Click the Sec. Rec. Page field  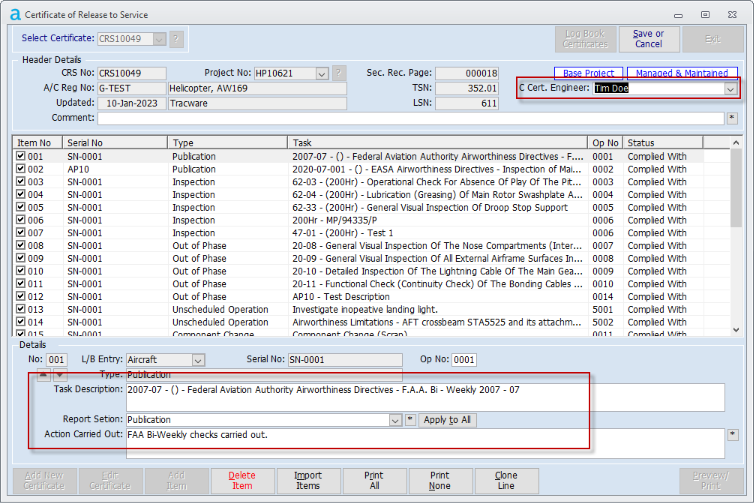[467, 73]
